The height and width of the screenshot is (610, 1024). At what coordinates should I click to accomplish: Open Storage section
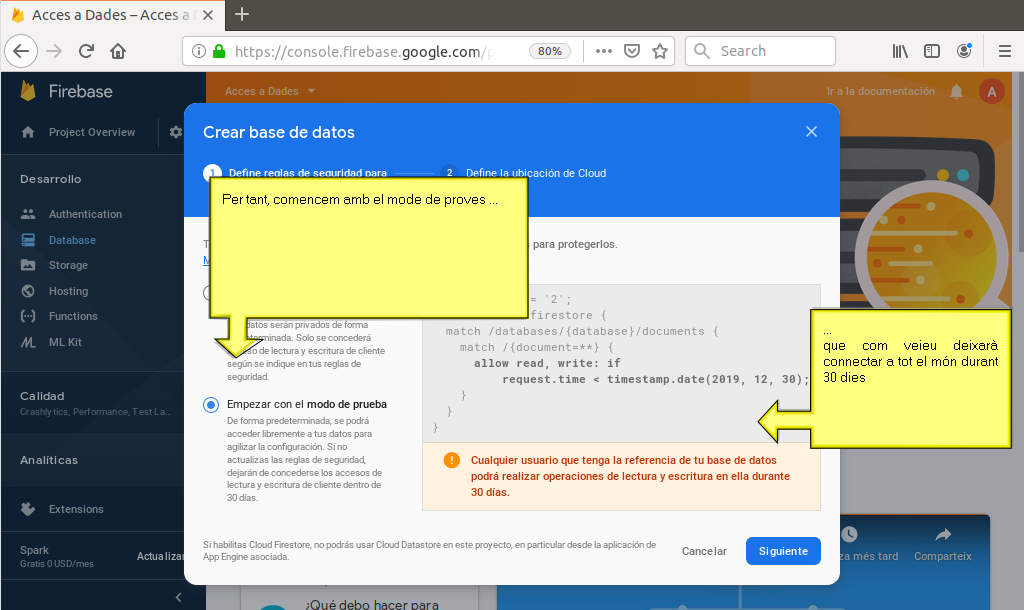point(68,265)
